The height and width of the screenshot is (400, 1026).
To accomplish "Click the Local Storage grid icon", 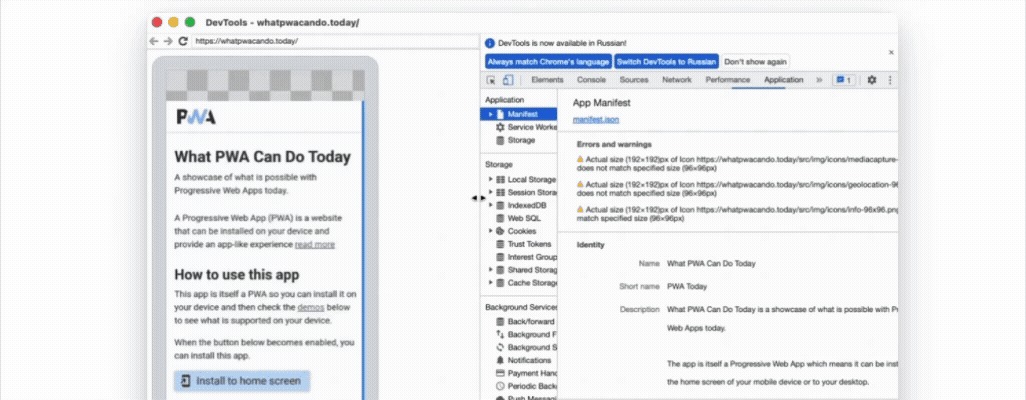I will pos(501,179).
